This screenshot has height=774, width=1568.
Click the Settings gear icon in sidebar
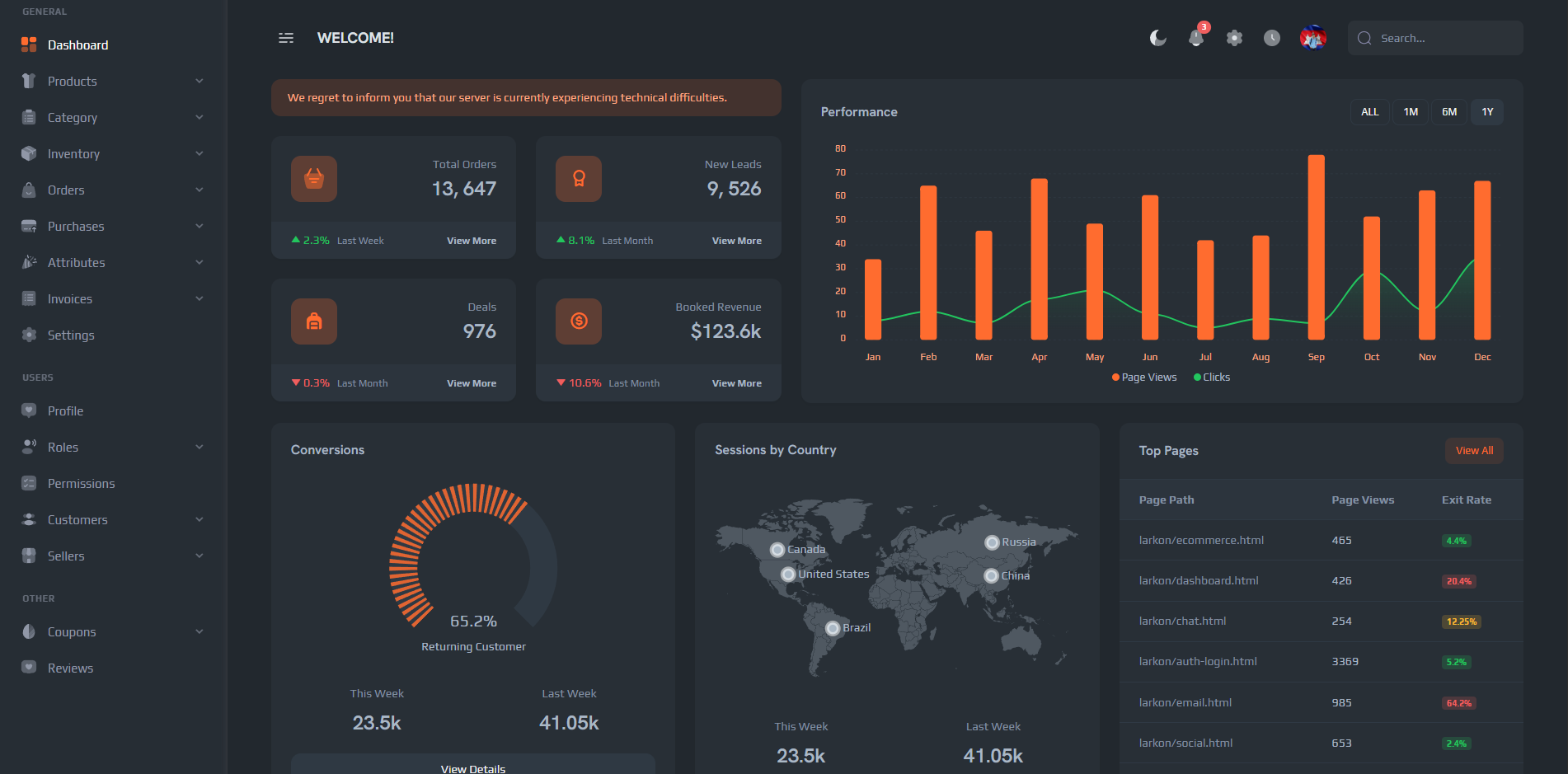(x=29, y=335)
